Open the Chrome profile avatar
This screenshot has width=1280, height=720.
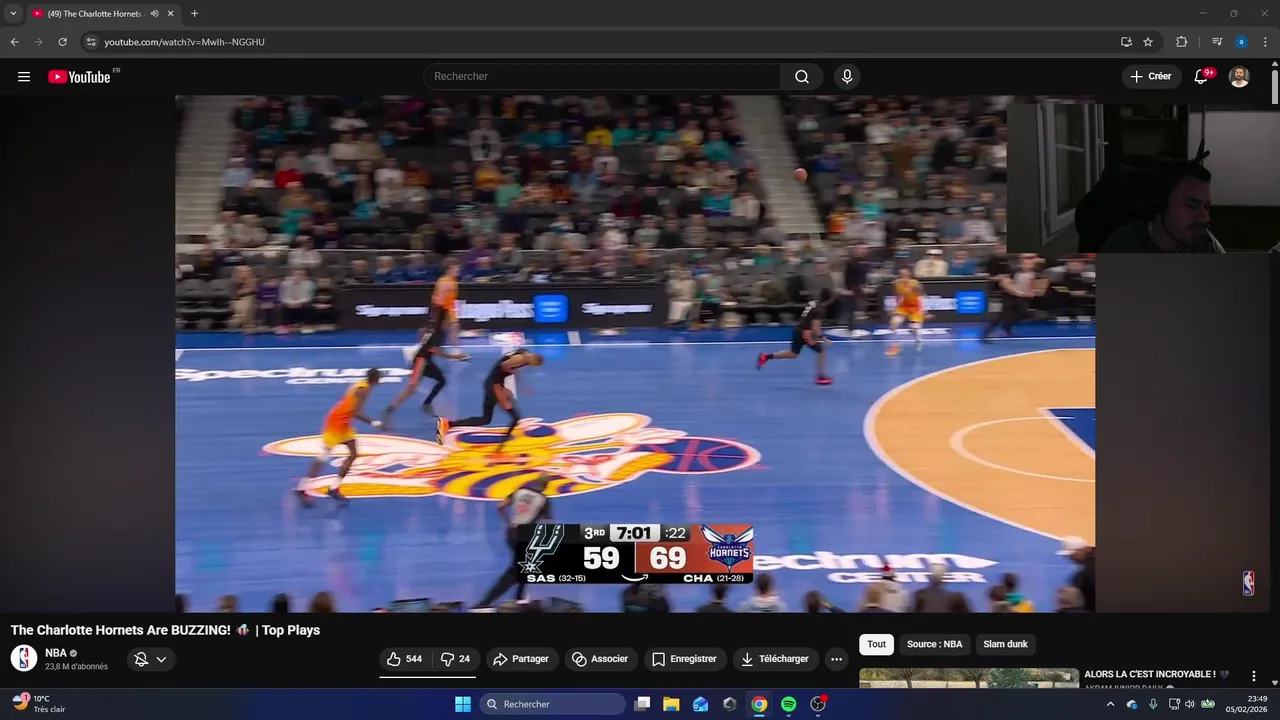1241,42
